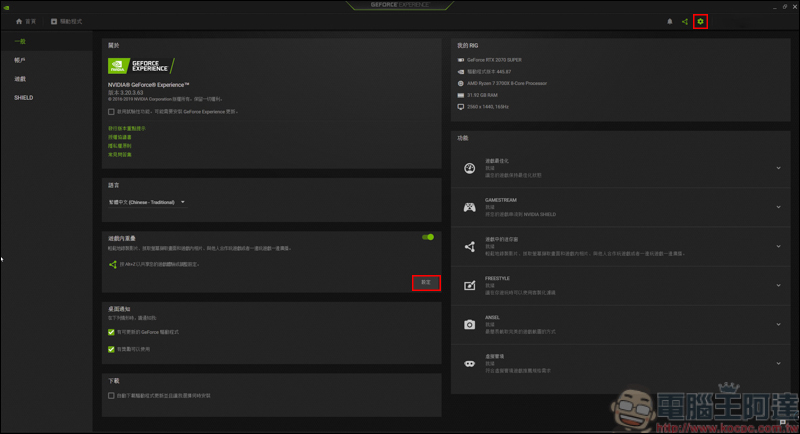Viewport: 800px width, 434px height.
Task: Click the text AMD Ryzen 7 3700X 8-Core Processor
Action: pos(507,84)
